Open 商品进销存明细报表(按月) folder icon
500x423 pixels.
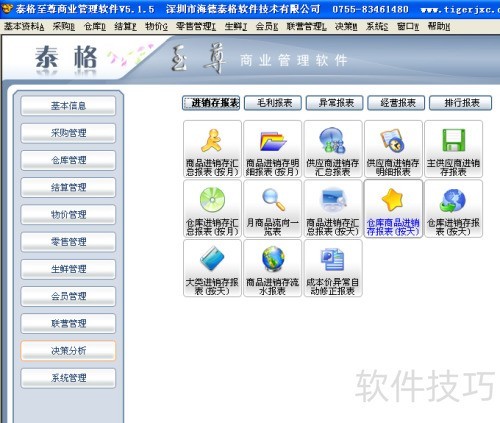pos(273,149)
